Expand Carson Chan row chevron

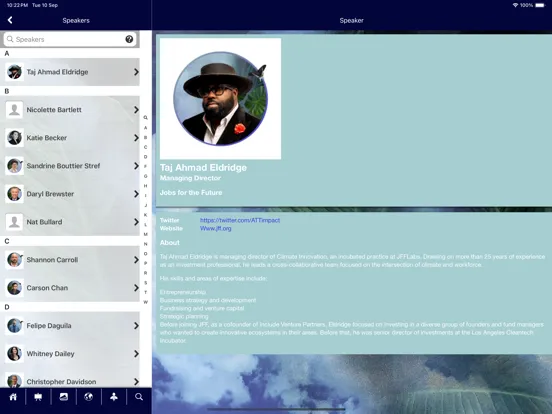click(136, 288)
